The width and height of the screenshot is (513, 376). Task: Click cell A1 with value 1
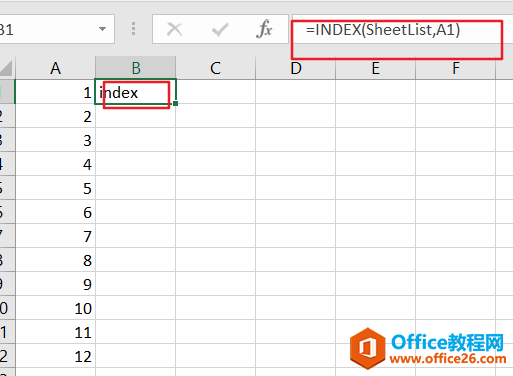coord(55,92)
